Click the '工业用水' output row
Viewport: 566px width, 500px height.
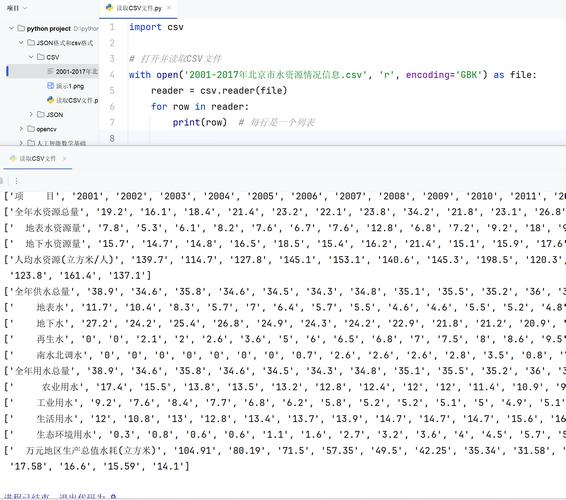284,403
